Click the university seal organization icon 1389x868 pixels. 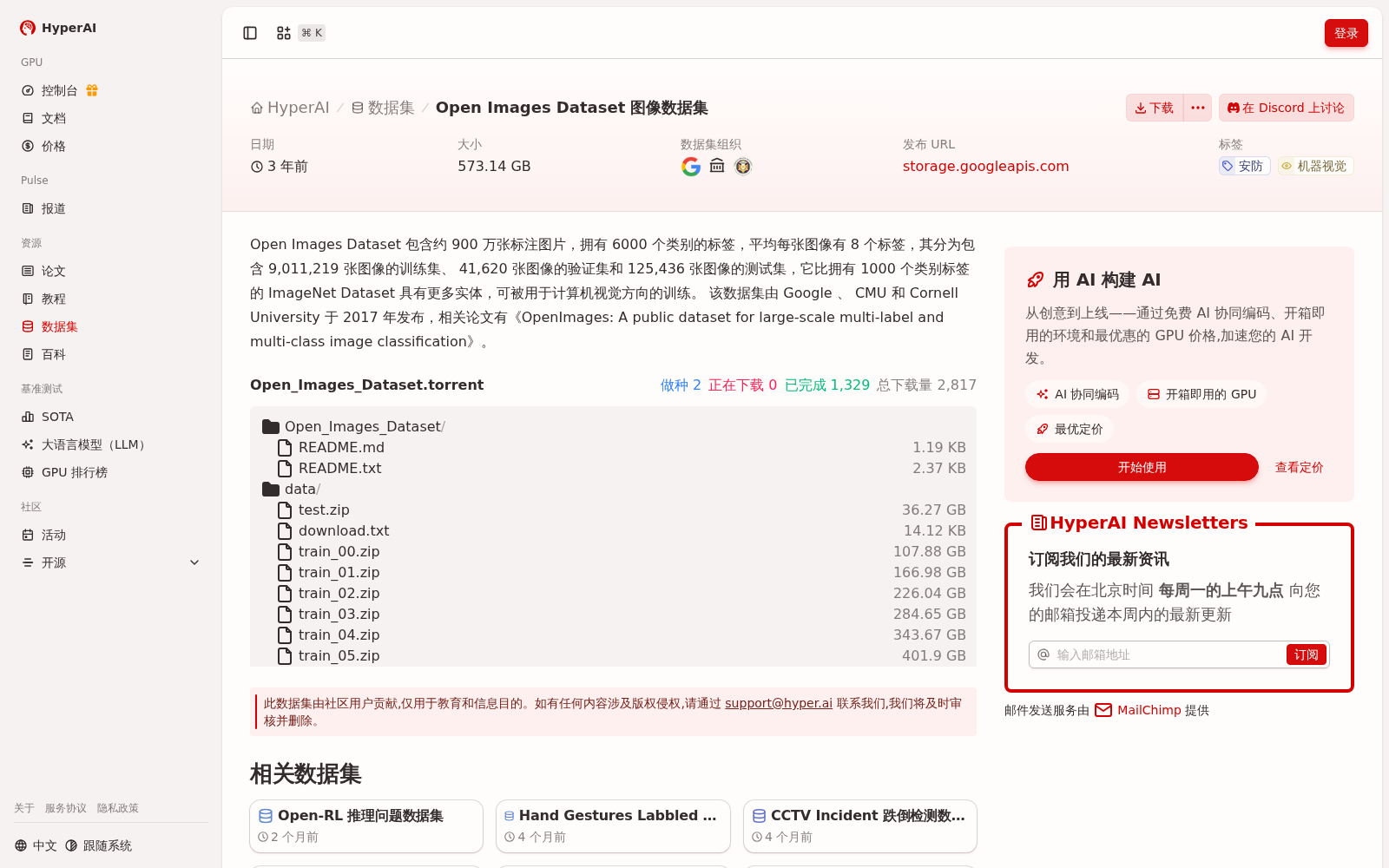pos(743,166)
